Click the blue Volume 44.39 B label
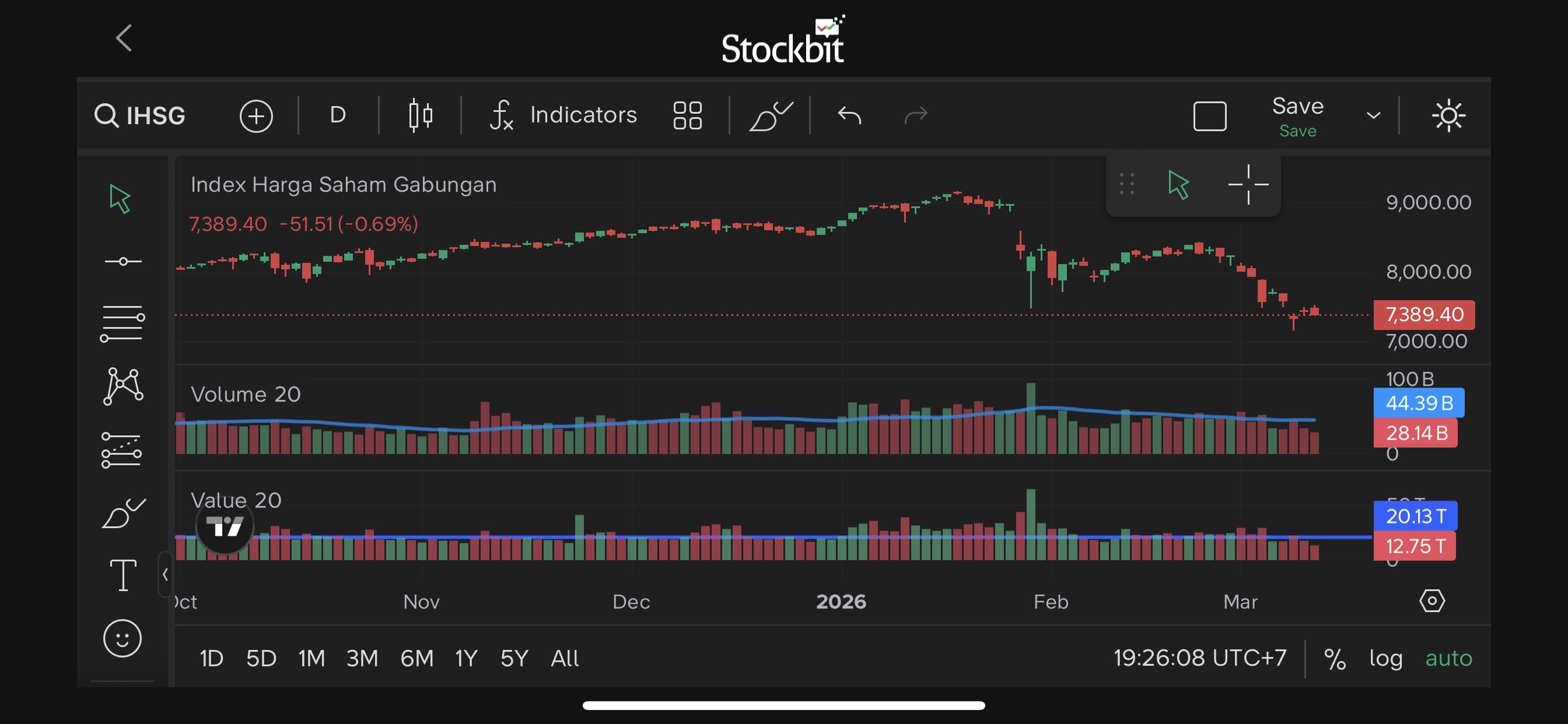This screenshot has height=724, width=1568. [x=1418, y=403]
